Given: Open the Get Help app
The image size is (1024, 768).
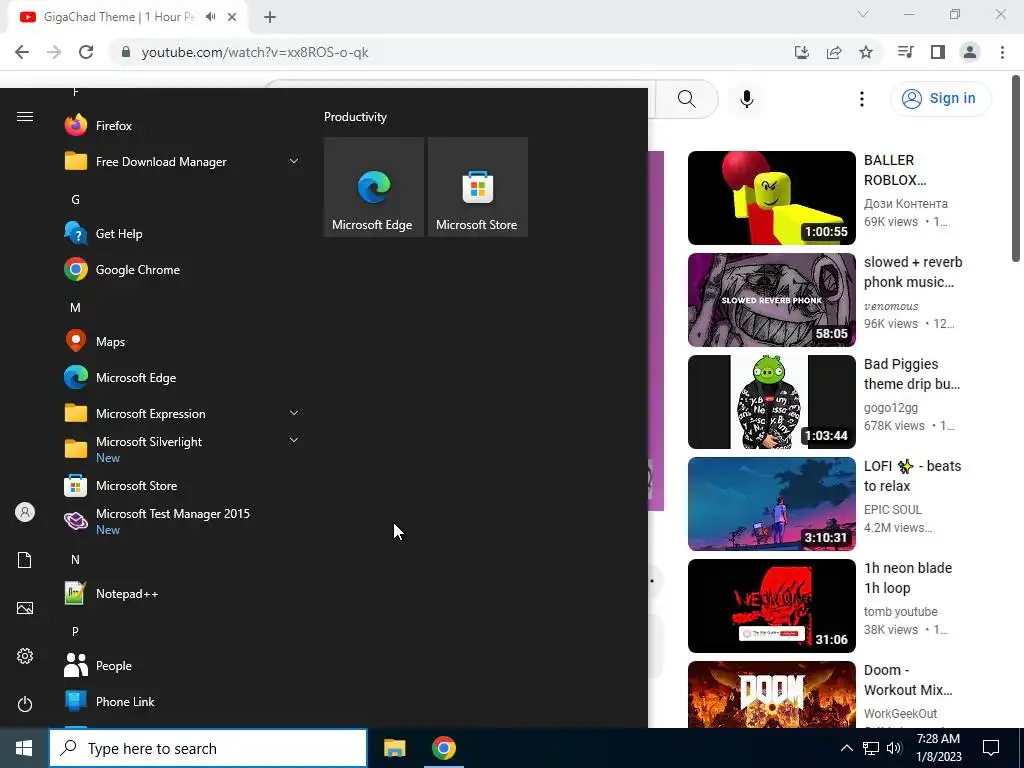Looking at the screenshot, I should 182,233.
